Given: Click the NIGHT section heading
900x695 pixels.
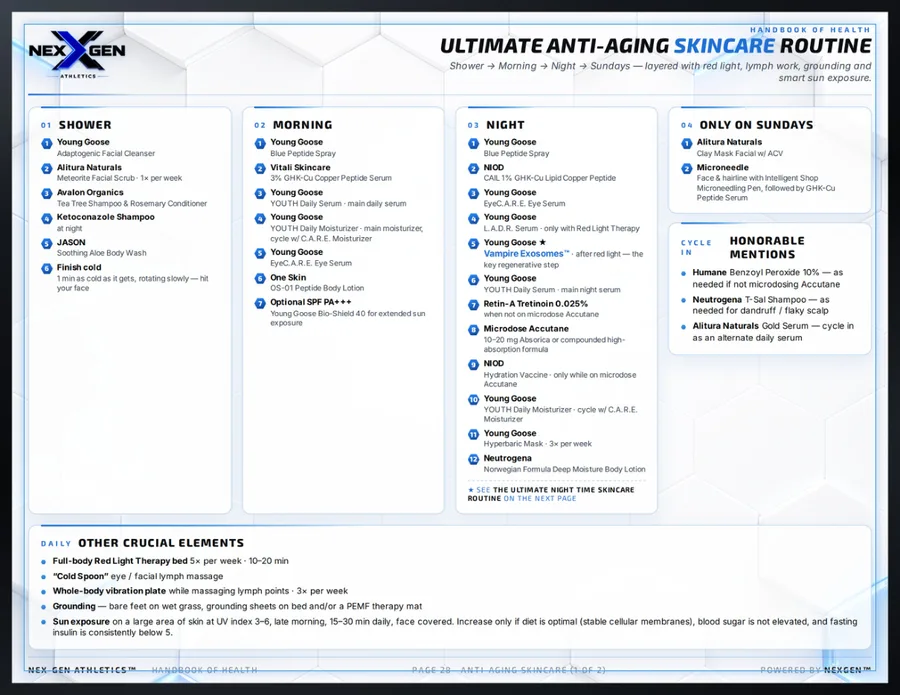Looking at the screenshot, I should (x=505, y=125).
